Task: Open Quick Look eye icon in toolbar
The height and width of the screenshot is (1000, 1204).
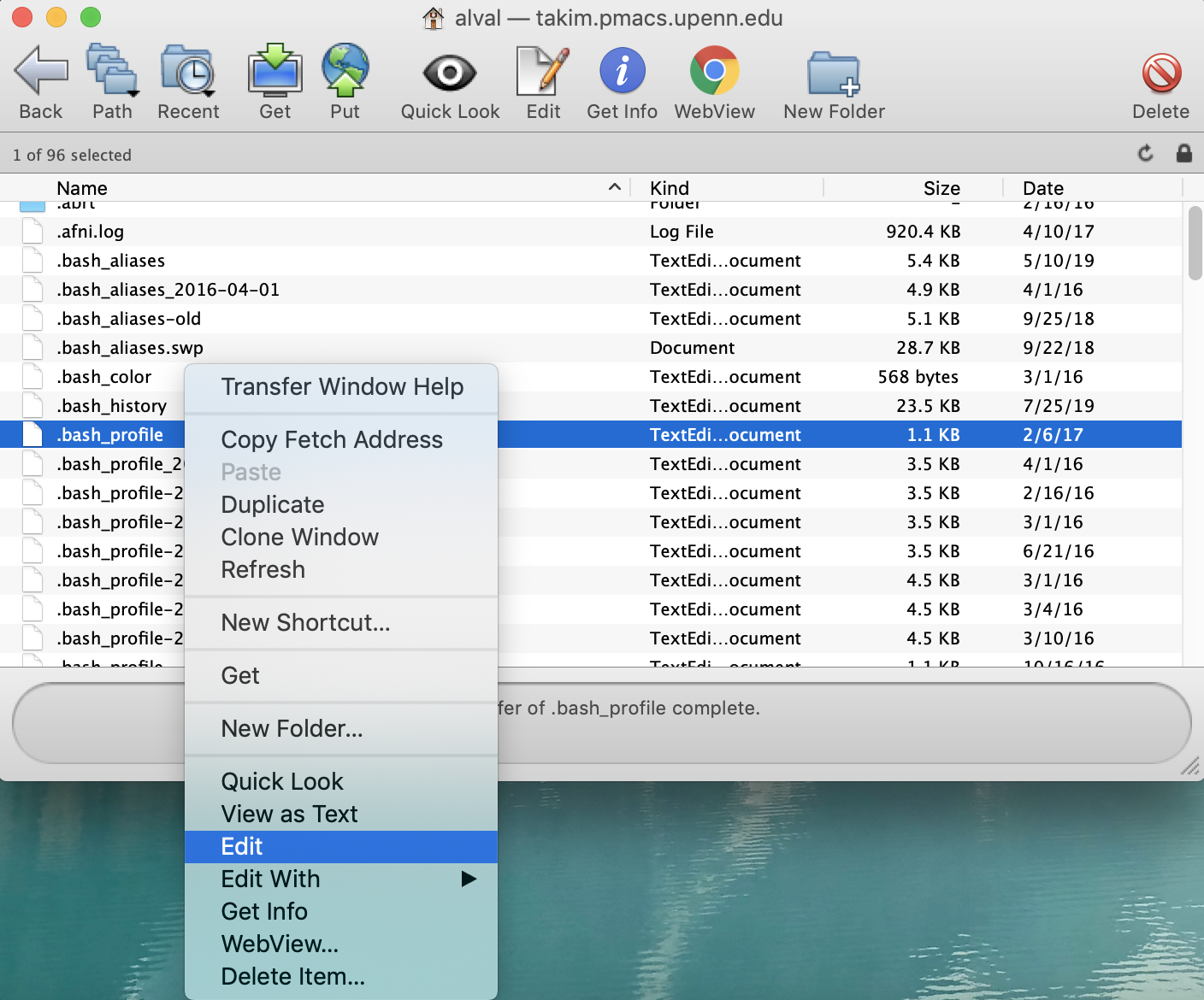Action: tap(450, 72)
